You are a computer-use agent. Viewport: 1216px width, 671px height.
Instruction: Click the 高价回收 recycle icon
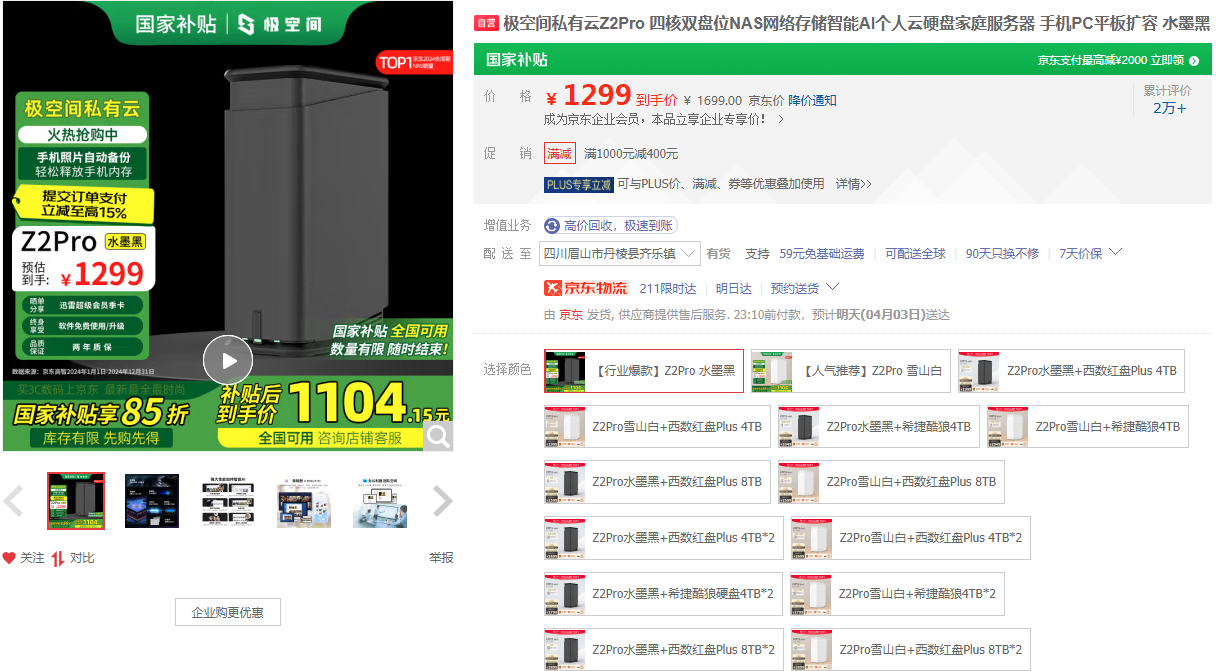tap(552, 226)
